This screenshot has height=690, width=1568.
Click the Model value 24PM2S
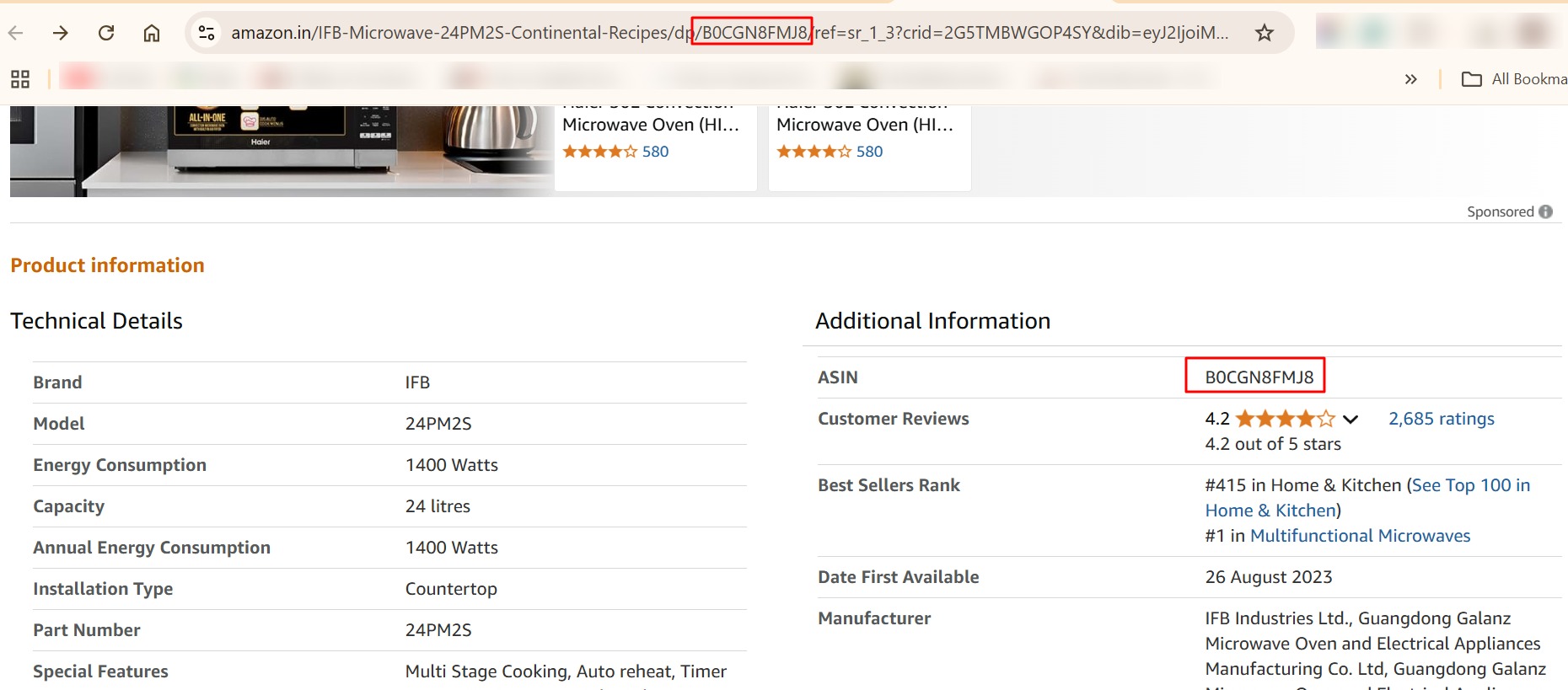pos(438,424)
